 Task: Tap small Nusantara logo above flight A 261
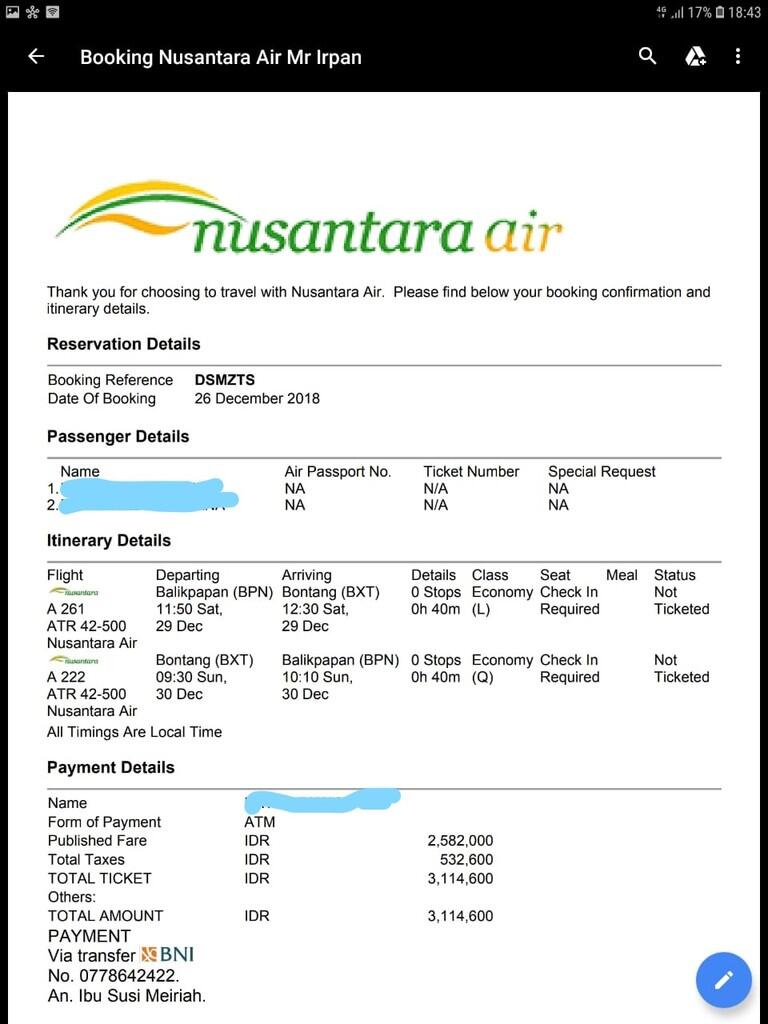click(x=73, y=592)
